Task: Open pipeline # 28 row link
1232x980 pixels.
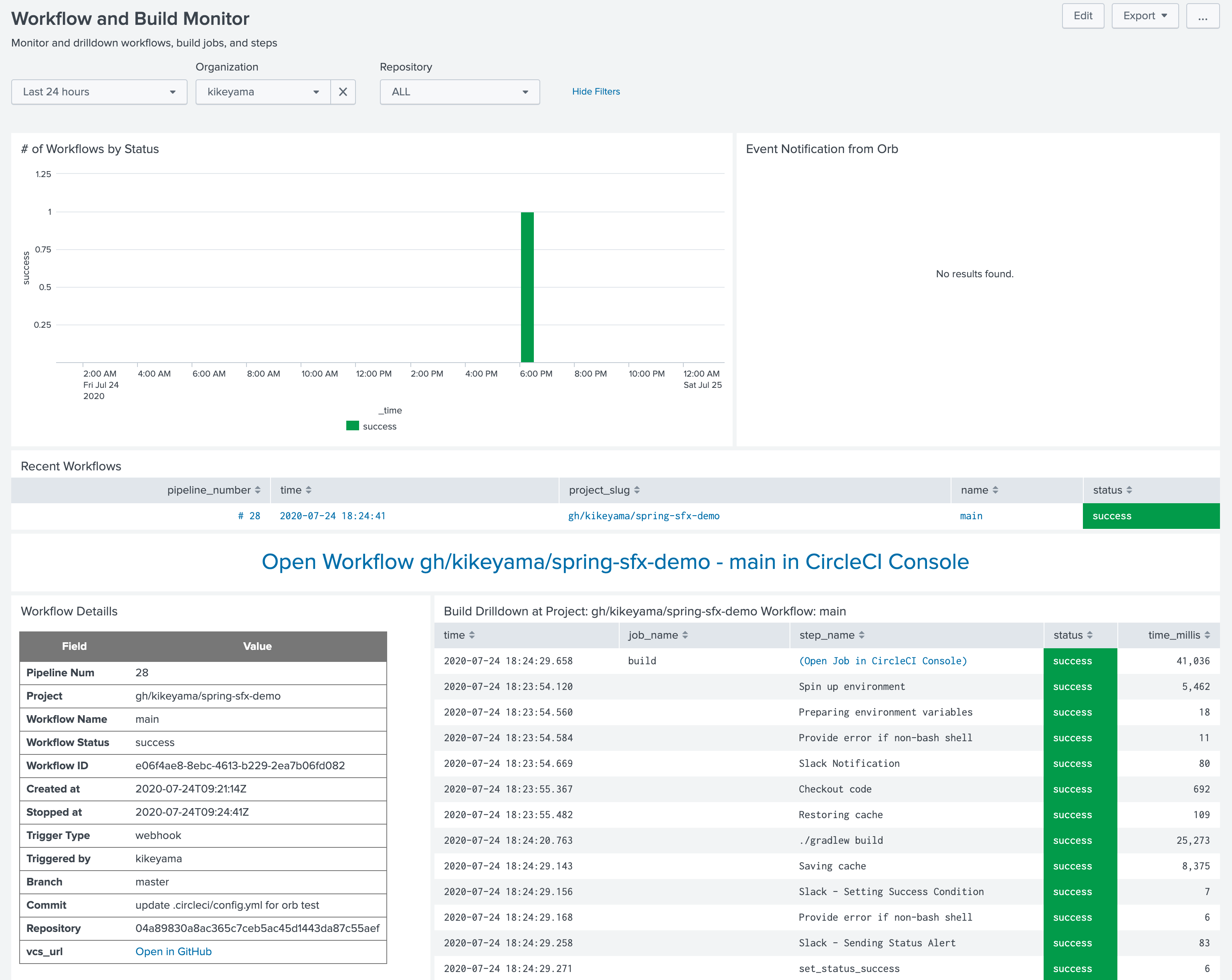Action: (x=249, y=516)
